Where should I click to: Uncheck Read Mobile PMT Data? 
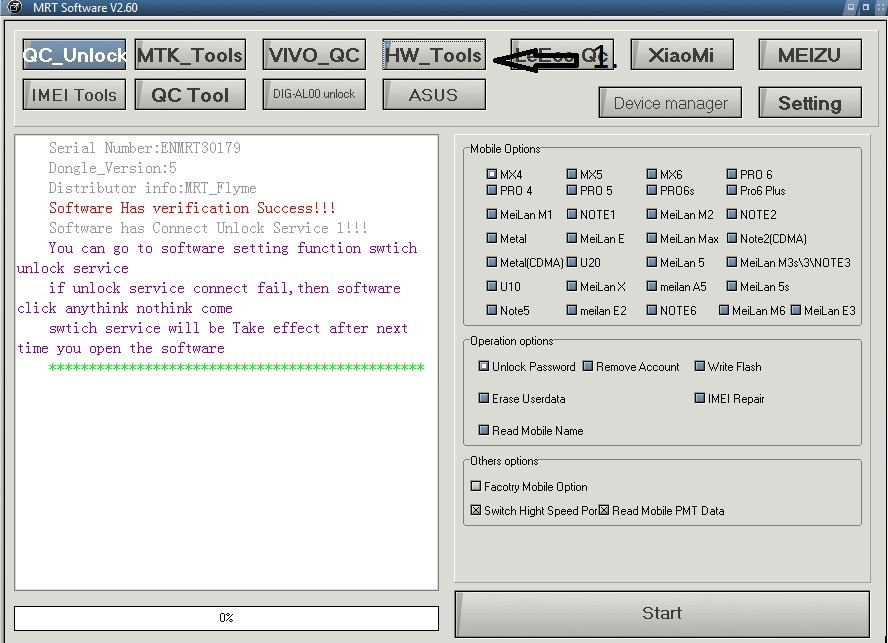(x=604, y=510)
